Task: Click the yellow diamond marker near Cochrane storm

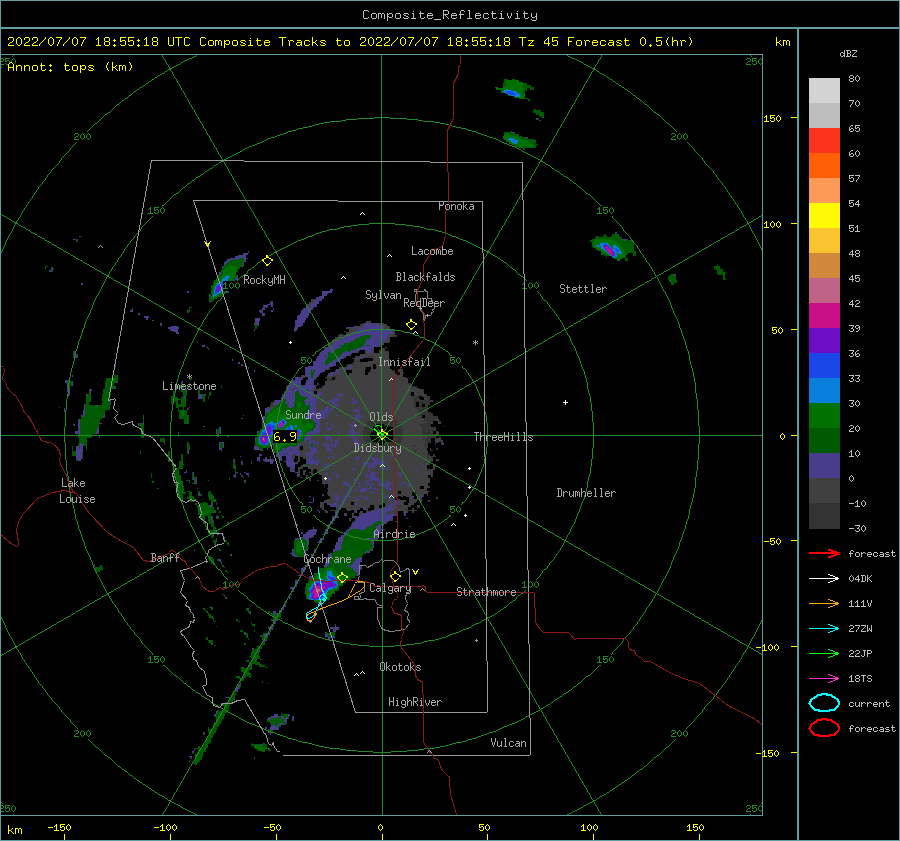Action: tap(343, 577)
